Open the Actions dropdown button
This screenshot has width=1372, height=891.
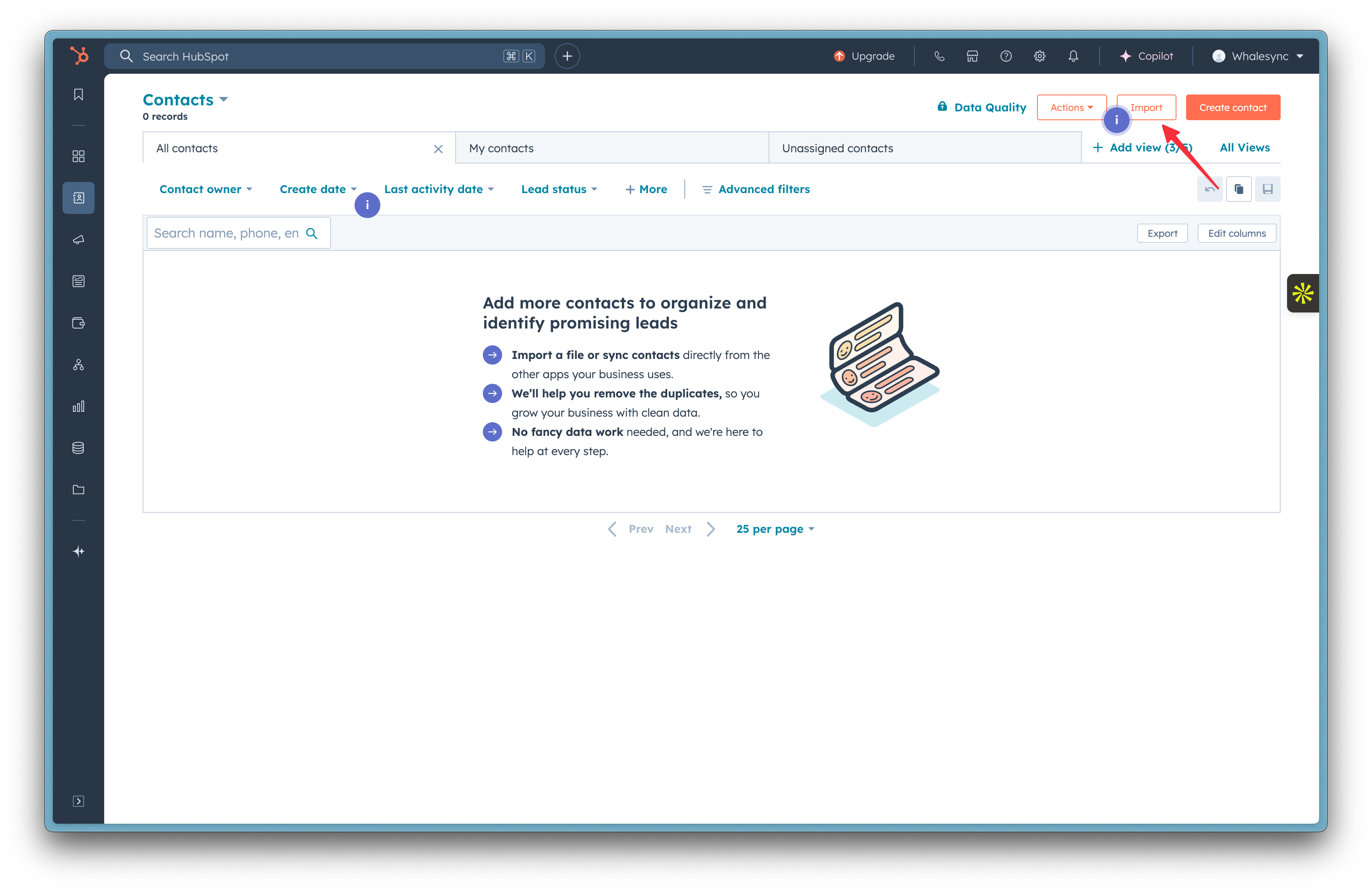1071,107
